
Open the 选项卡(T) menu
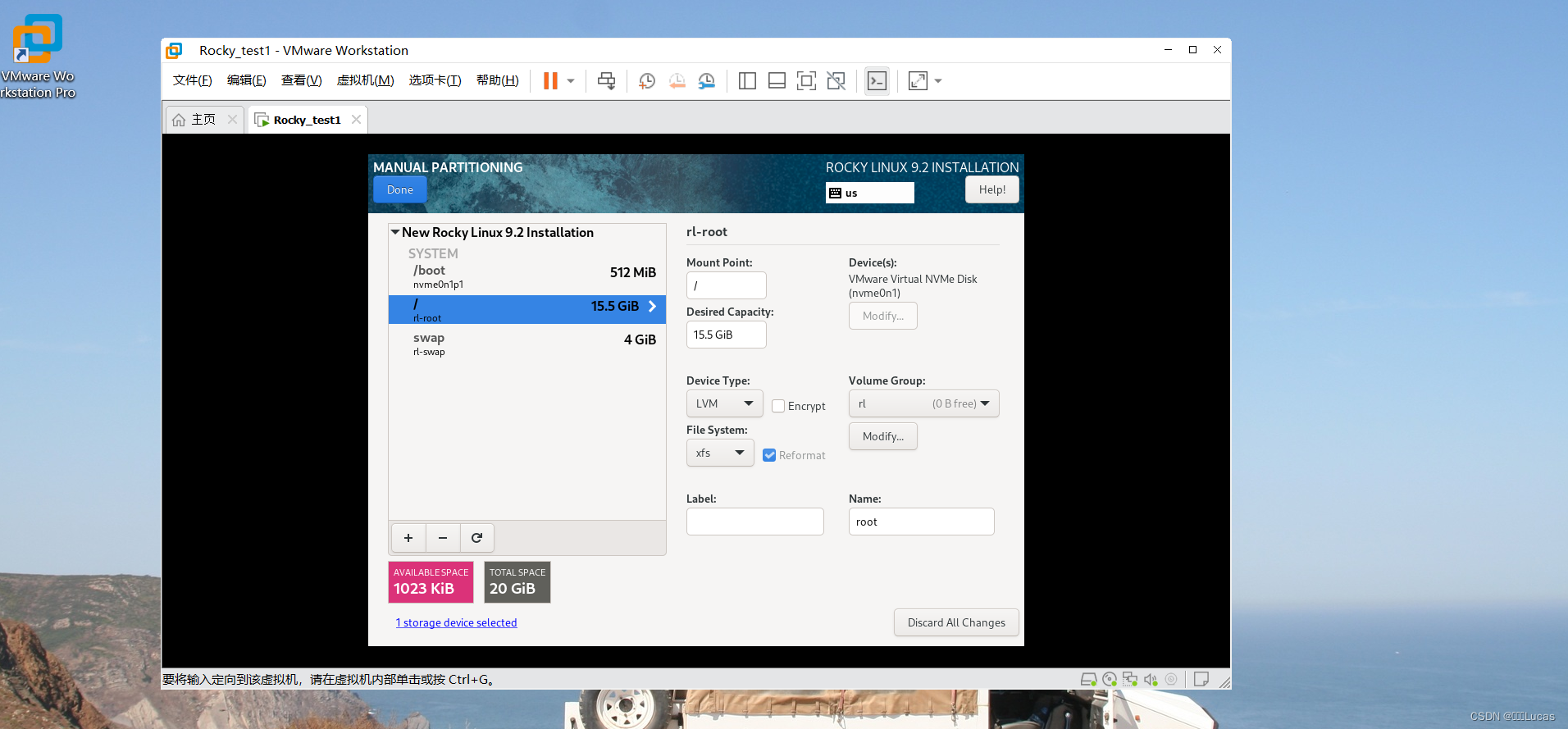(435, 80)
